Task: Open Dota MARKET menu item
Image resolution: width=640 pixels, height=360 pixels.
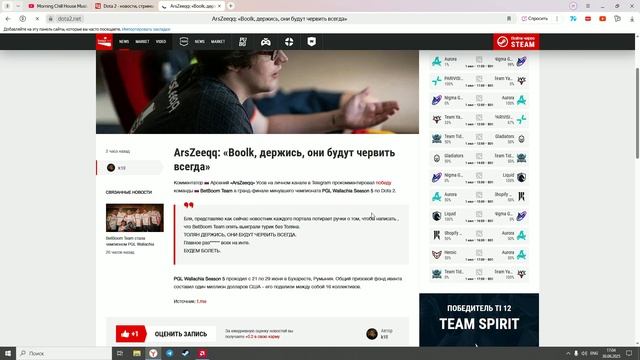Action: pyautogui.click(x=142, y=42)
